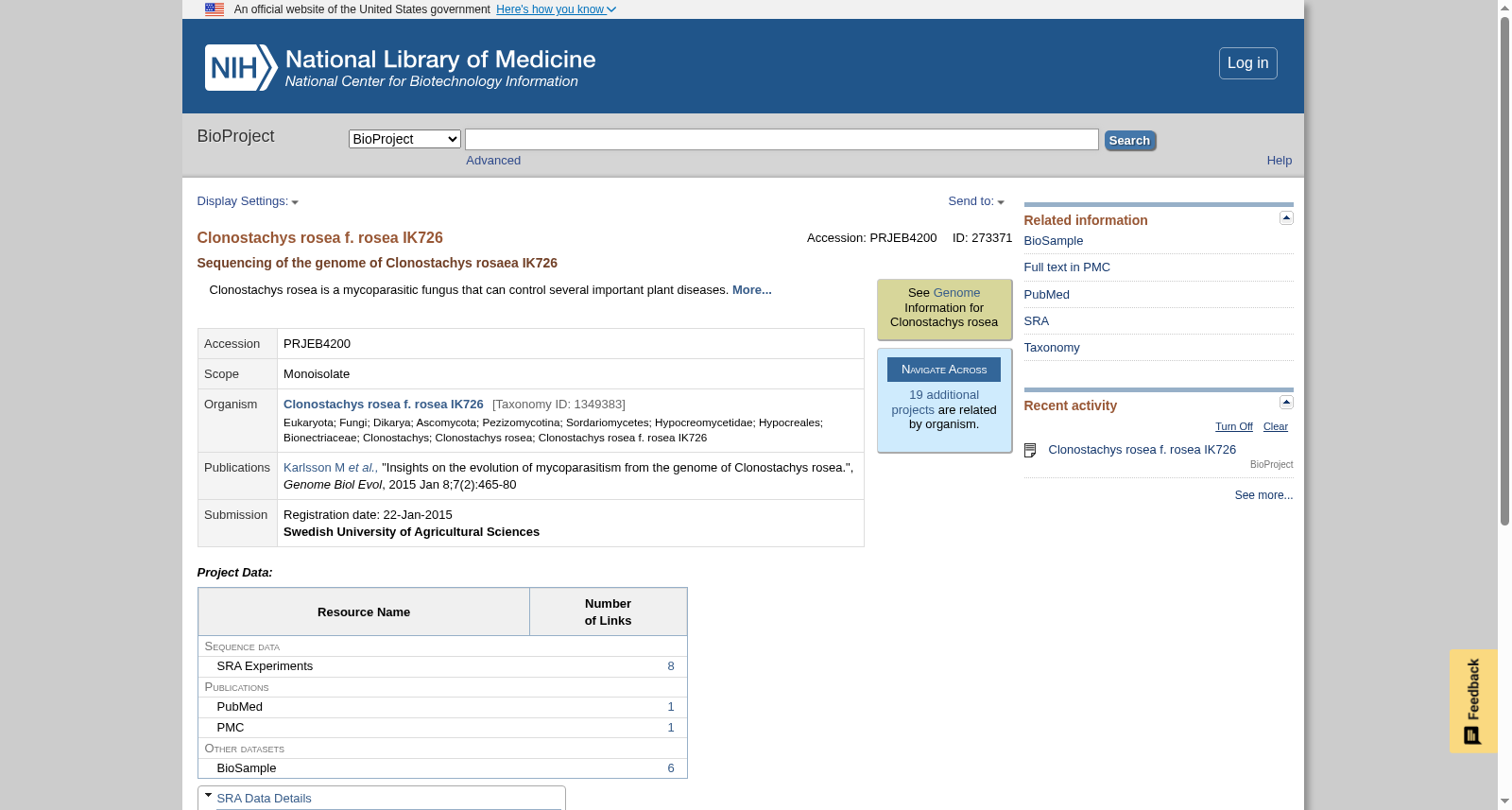Click the Navigate Across header
The width and height of the screenshot is (1512, 810).
tap(944, 370)
